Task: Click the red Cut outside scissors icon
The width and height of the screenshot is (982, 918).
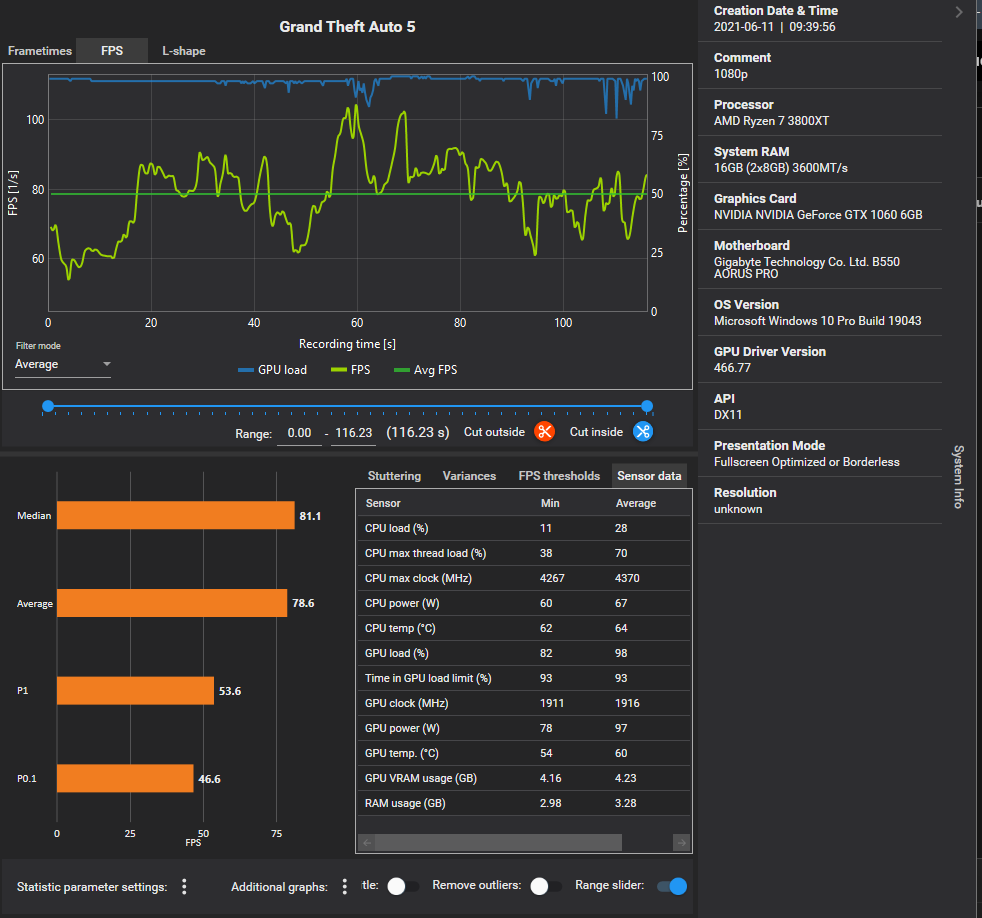Action: pyautogui.click(x=544, y=431)
